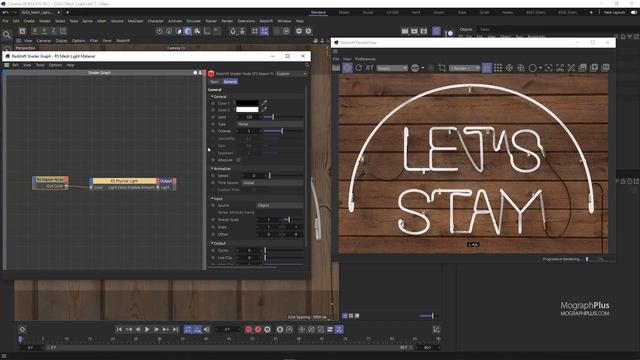Viewport: 640px width, 360px height.
Task: Open the Custom mode dropdown in node header
Action: coord(291,74)
